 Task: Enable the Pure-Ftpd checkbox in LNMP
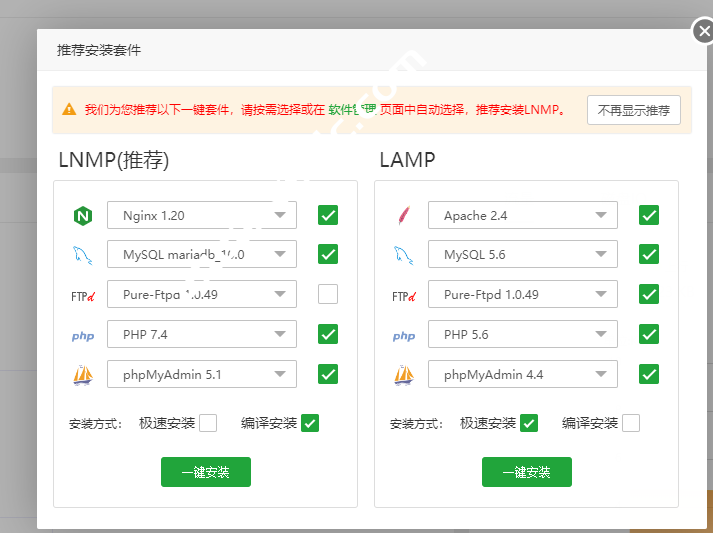tap(328, 294)
